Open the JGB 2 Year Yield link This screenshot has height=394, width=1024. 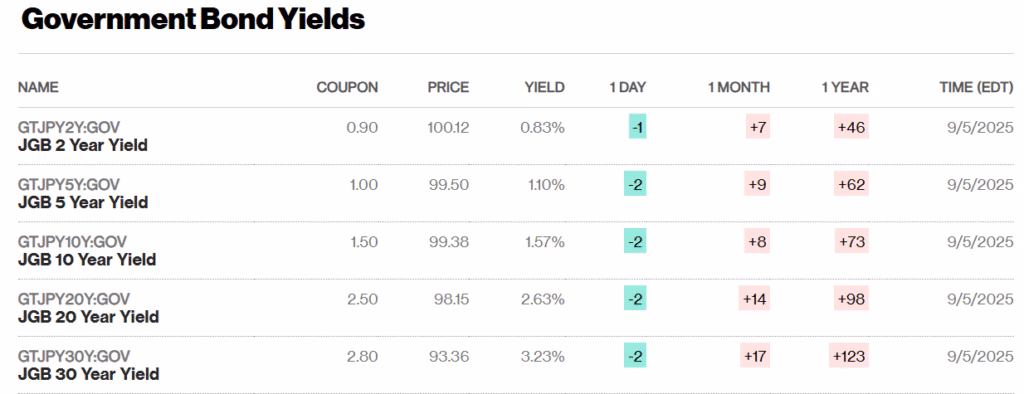pyautogui.click(x=82, y=145)
